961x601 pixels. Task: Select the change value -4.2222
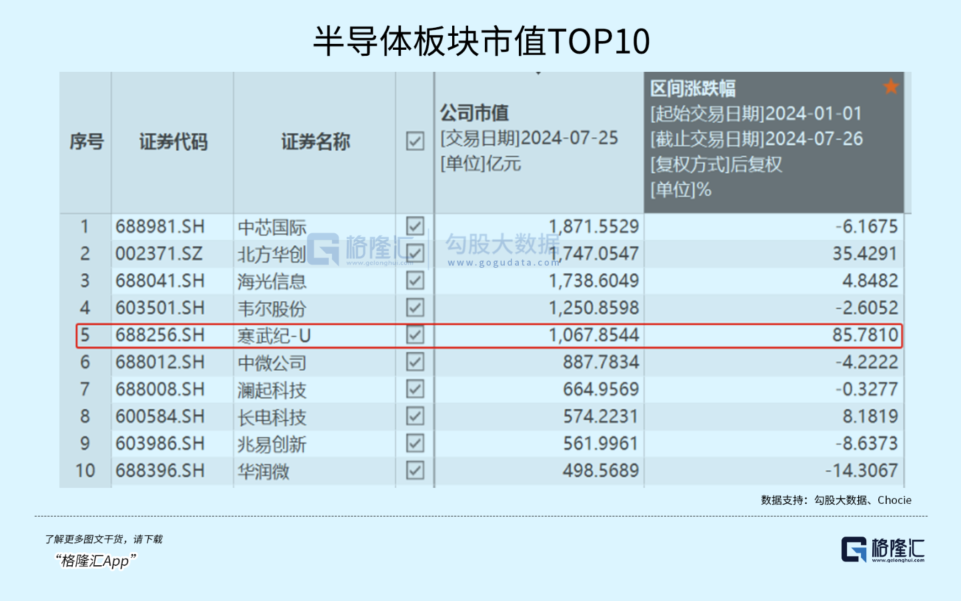pyautogui.click(x=867, y=363)
